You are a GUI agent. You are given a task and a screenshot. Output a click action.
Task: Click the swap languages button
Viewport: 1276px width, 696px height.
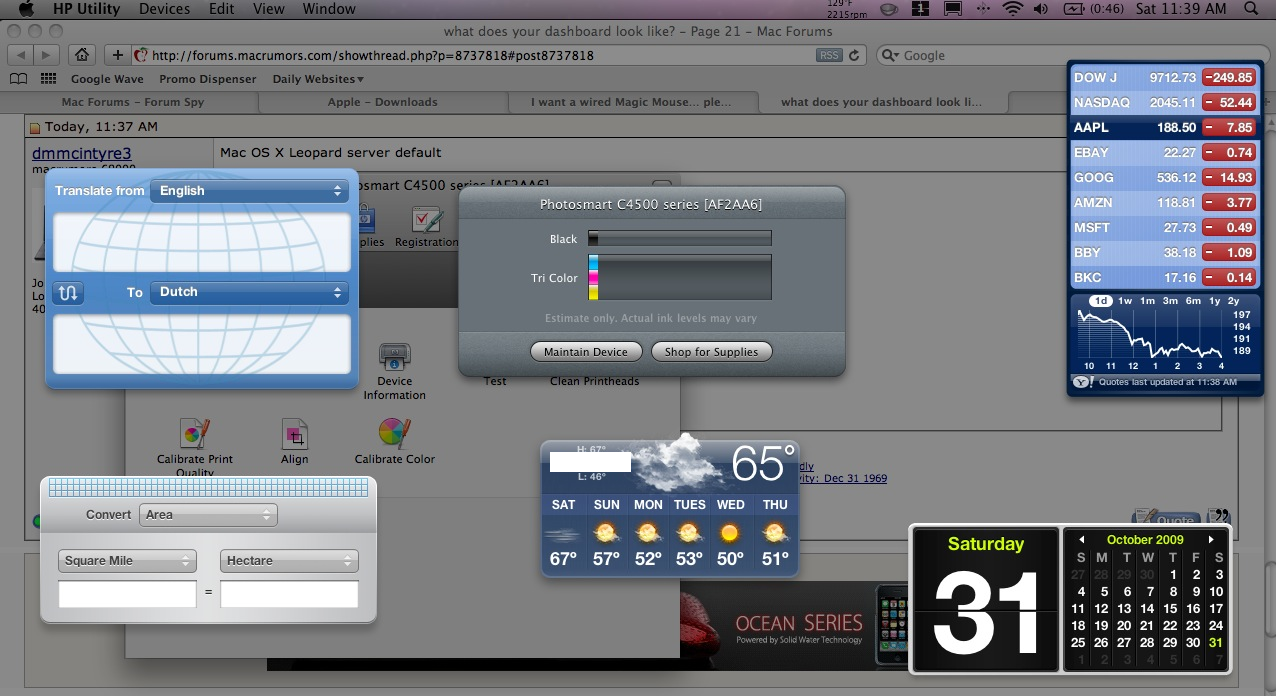(x=69, y=293)
